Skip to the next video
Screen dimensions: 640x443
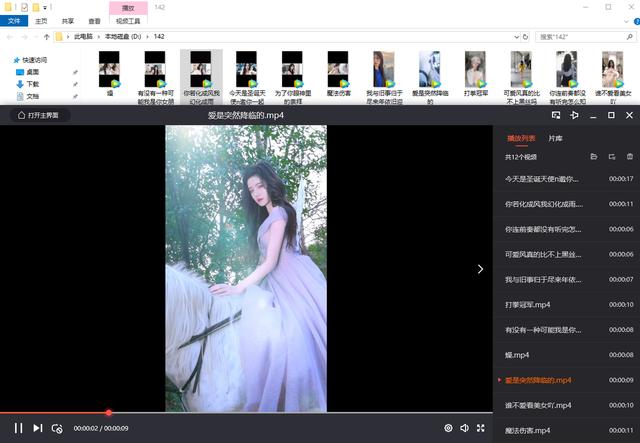pos(38,428)
